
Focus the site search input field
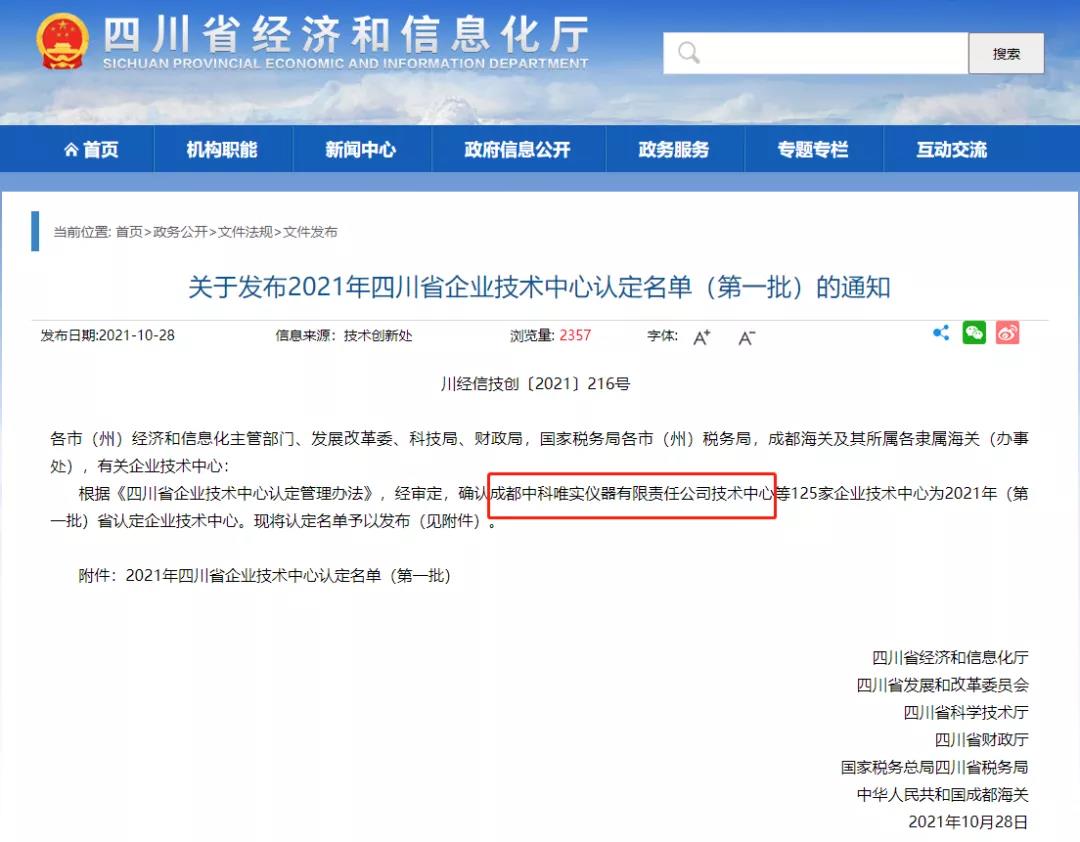click(816, 53)
